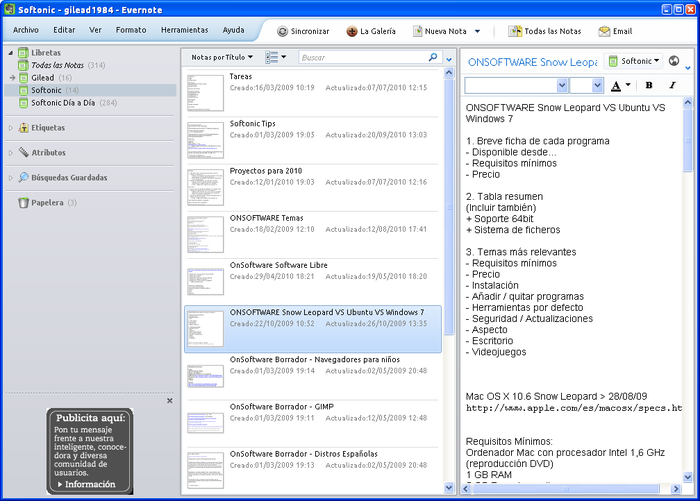The image size is (700, 501).
Task: Expand the Etiquetas section
Action: (11, 128)
